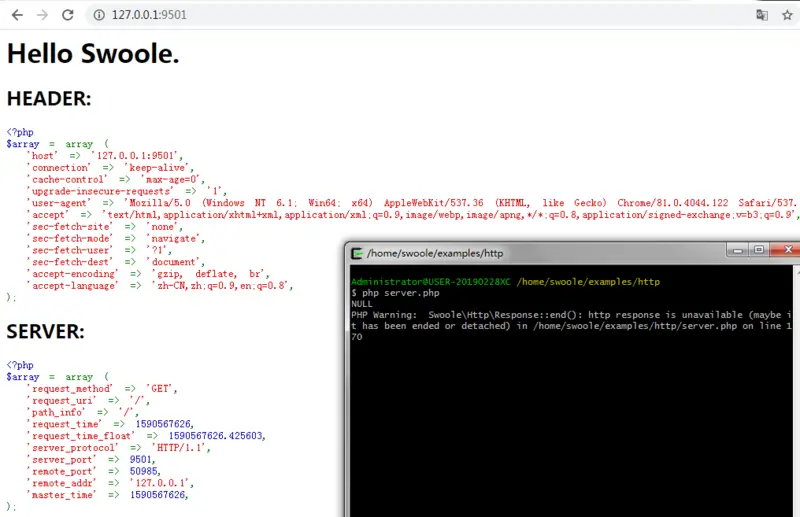The height and width of the screenshot is (517, 800).
Task: Select the 'sec-fetch-mode' => 'navigate' line
Action: 115,238
